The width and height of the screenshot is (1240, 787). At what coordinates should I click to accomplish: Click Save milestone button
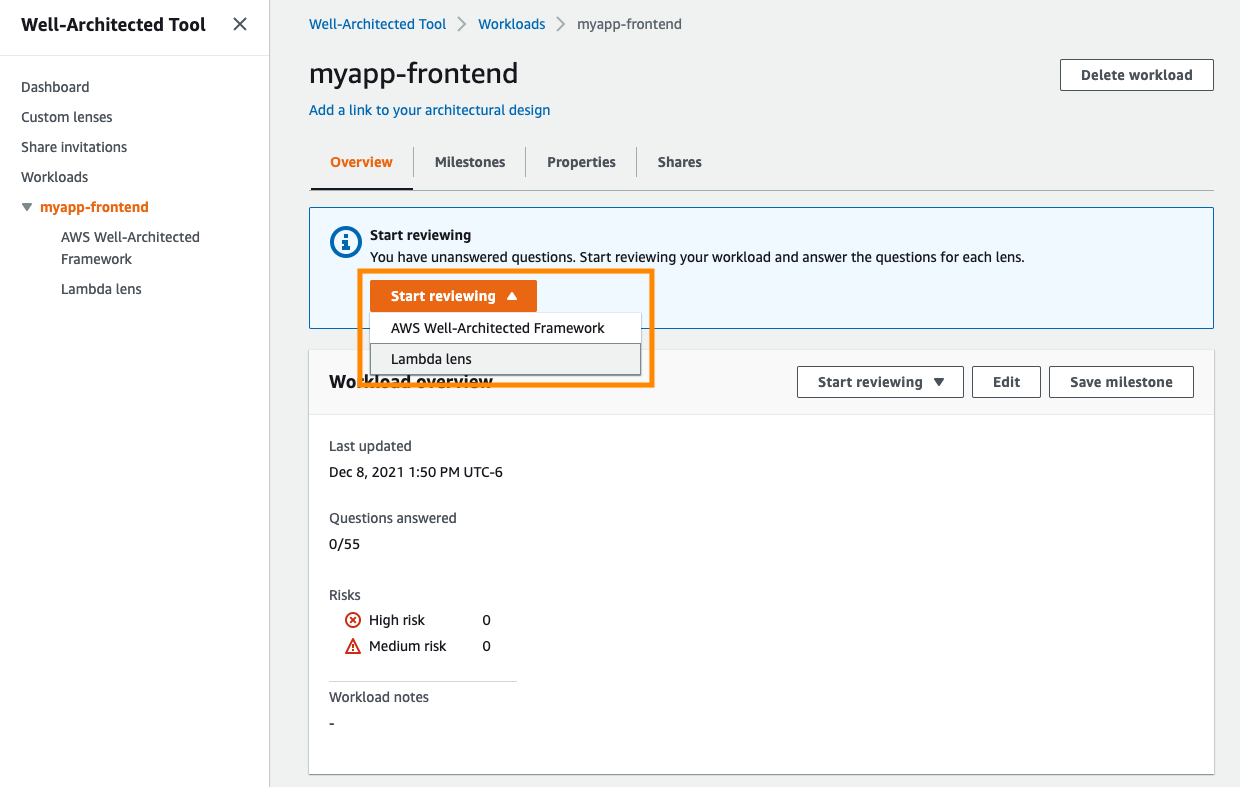1121,382
